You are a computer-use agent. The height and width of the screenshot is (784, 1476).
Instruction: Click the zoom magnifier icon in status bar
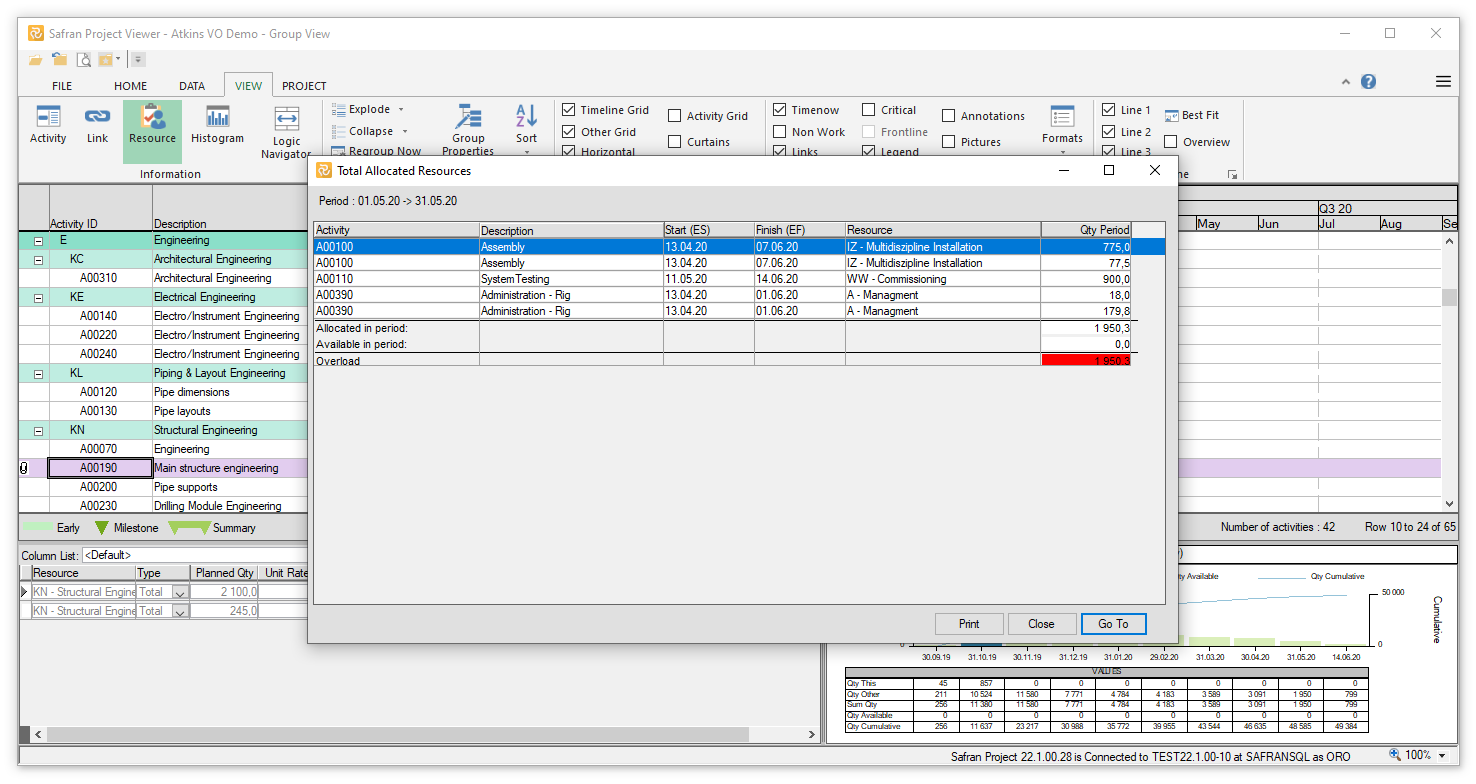(1395, 756)
